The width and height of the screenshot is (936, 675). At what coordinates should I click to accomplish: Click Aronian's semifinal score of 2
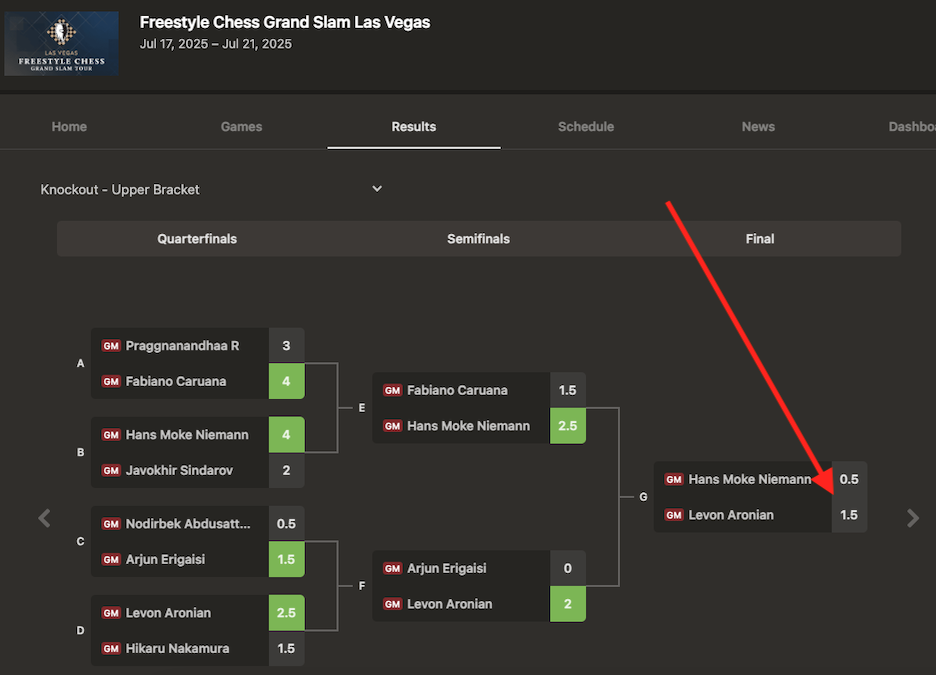tap(568, 604)
